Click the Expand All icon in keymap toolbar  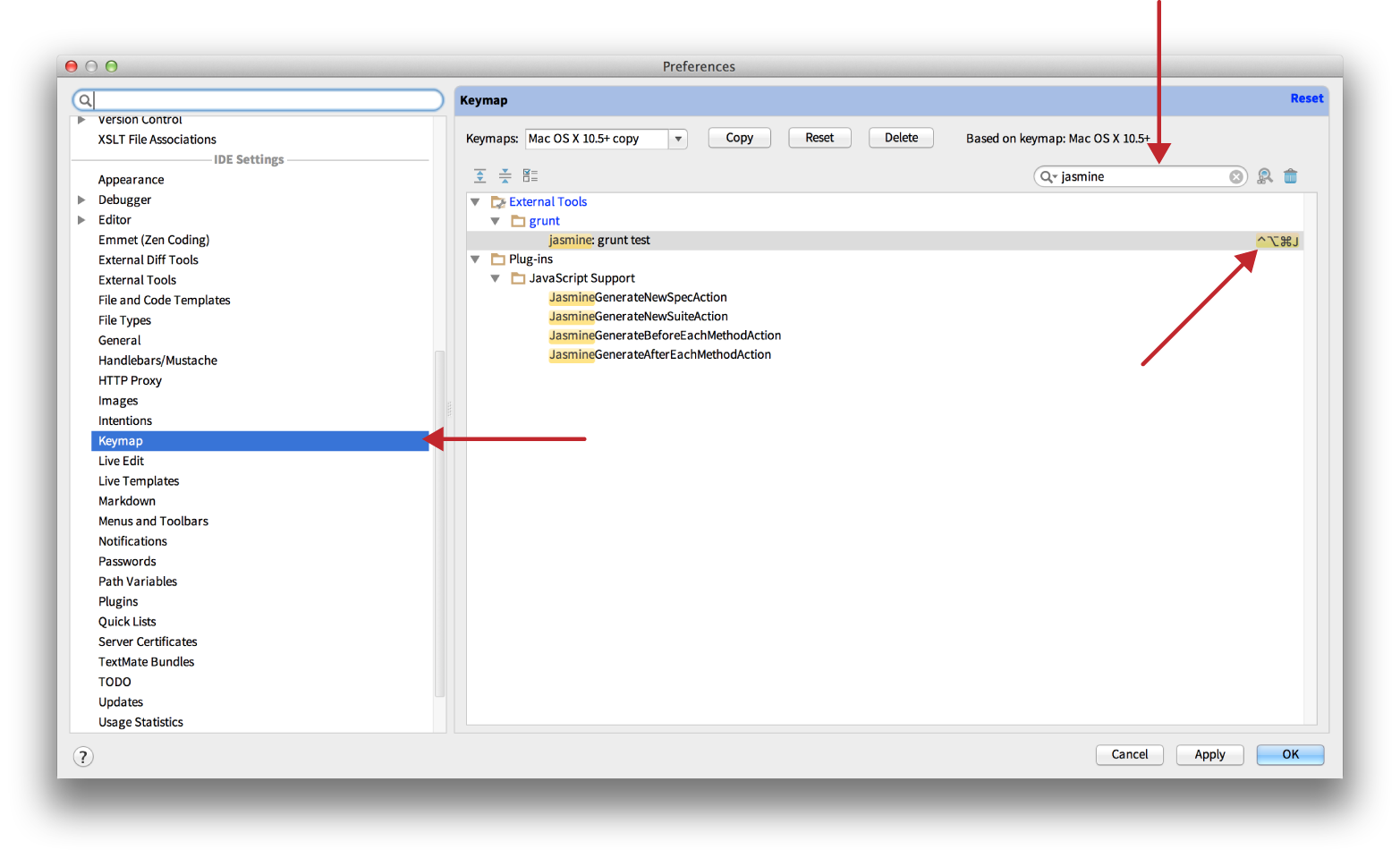point(480,175)
